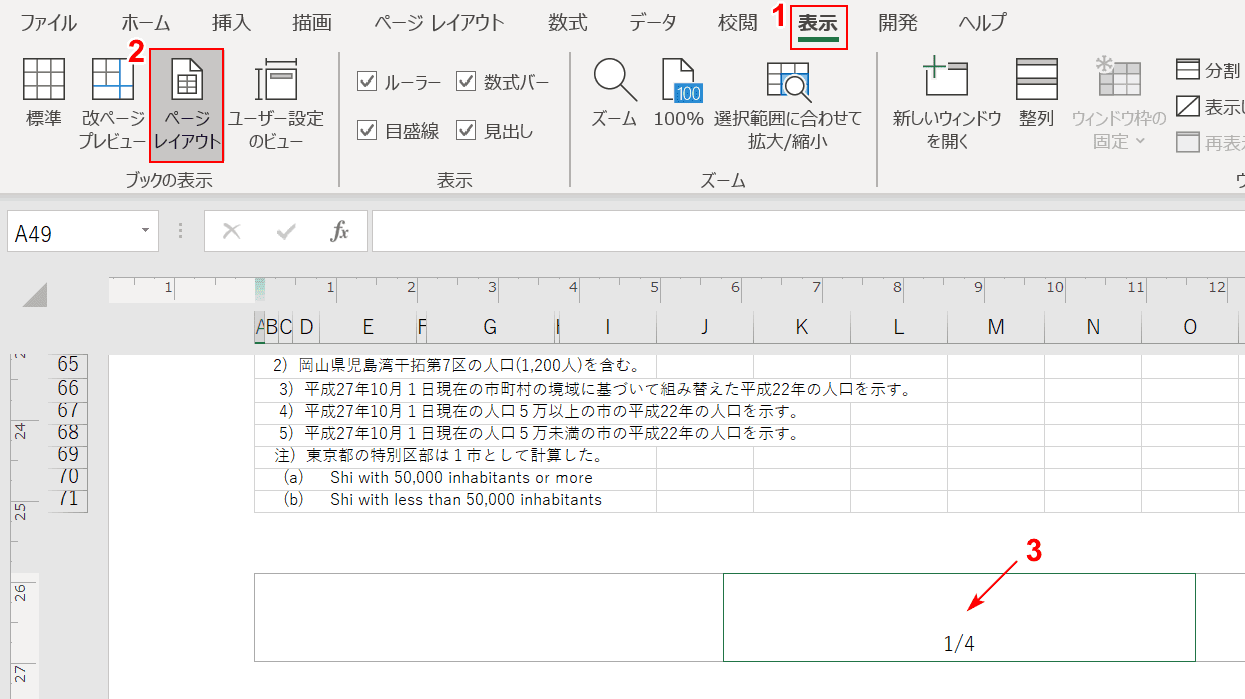The width and height of the screenshot is (1245, 699).
Task: Open the ページ レイアウト ribbon tab
Action: click(440, 23)
